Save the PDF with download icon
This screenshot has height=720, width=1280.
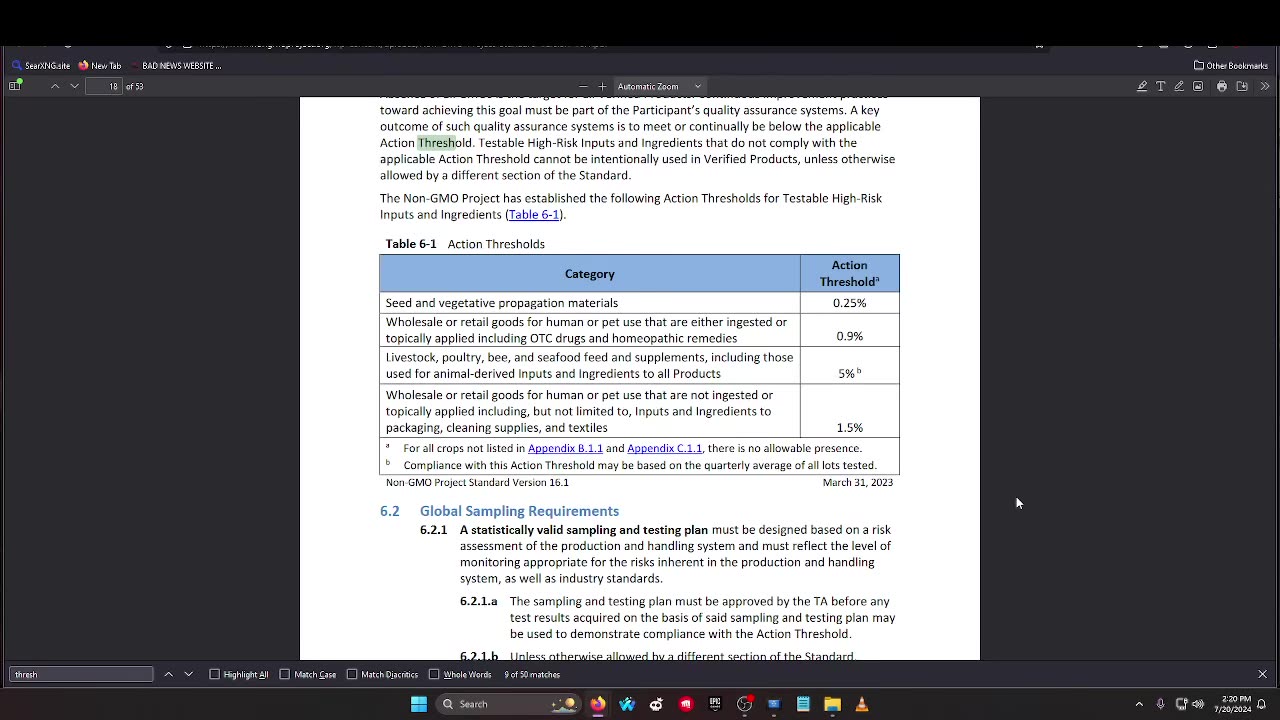(1242, 86)
